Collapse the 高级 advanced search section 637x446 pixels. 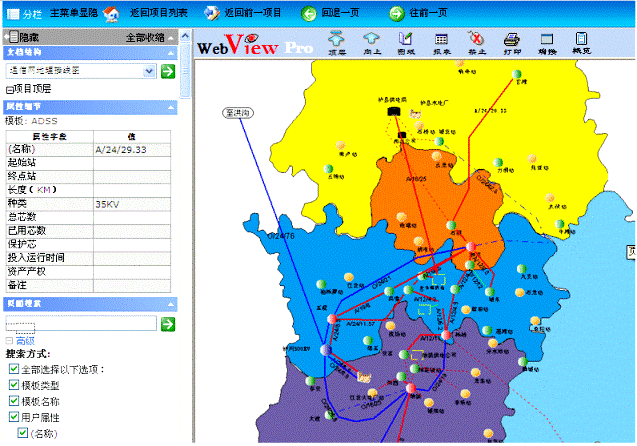(x=10, y=341)
